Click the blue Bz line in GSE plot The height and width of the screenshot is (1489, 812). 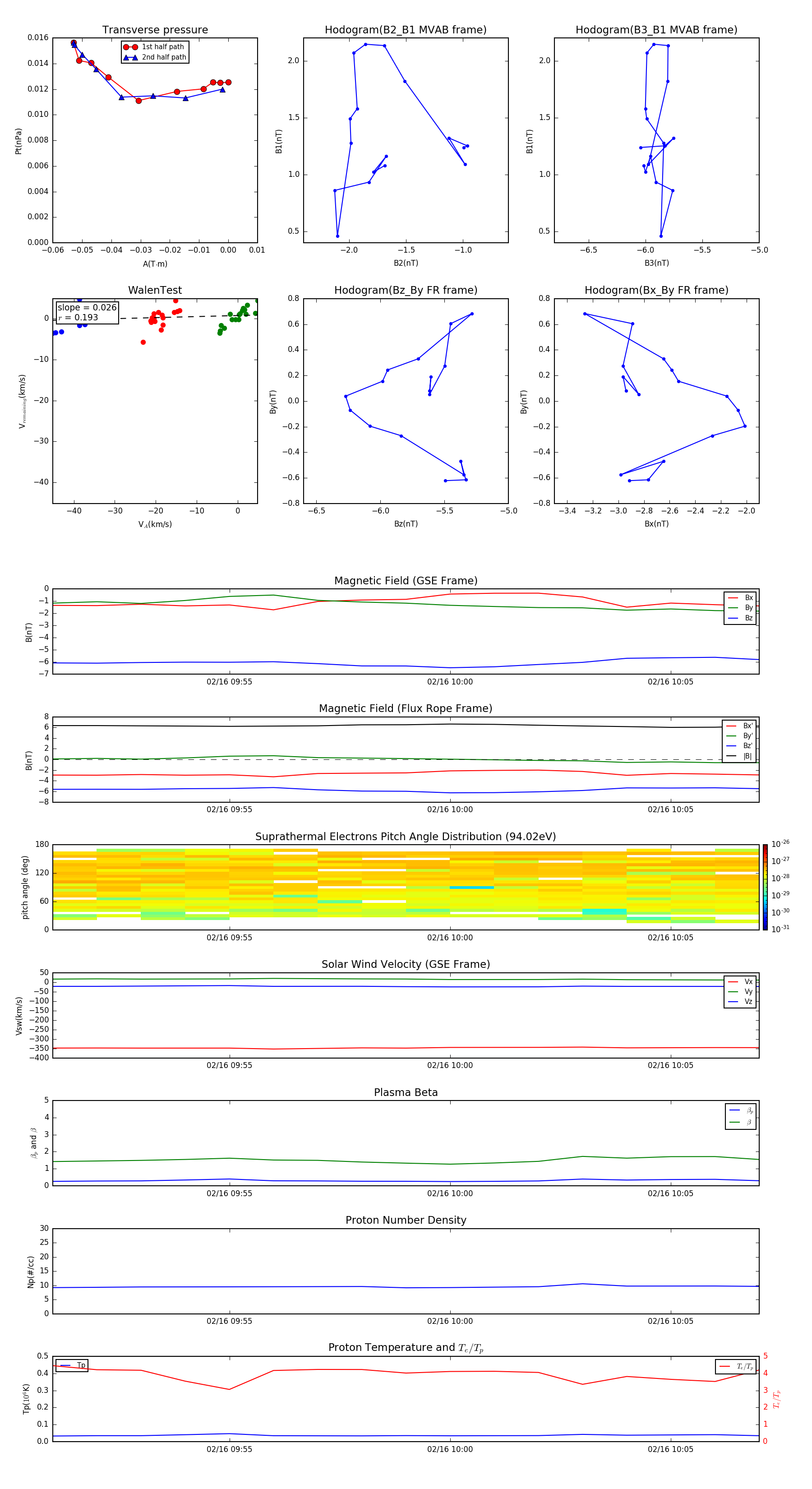(406, 665)
